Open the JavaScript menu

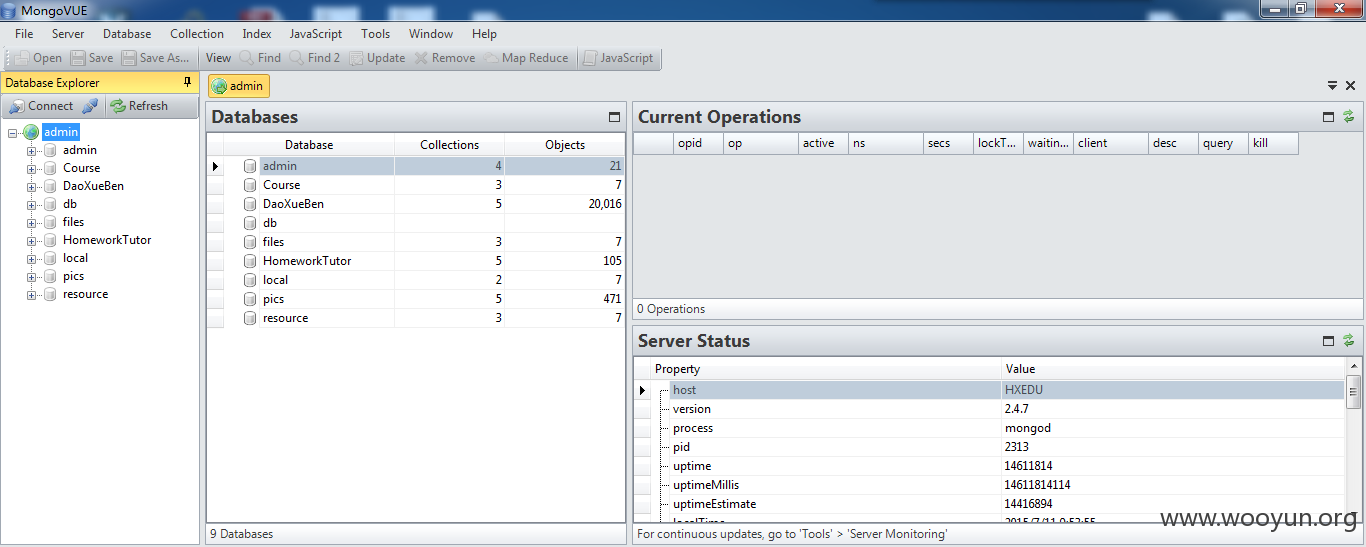pos(316,34)
